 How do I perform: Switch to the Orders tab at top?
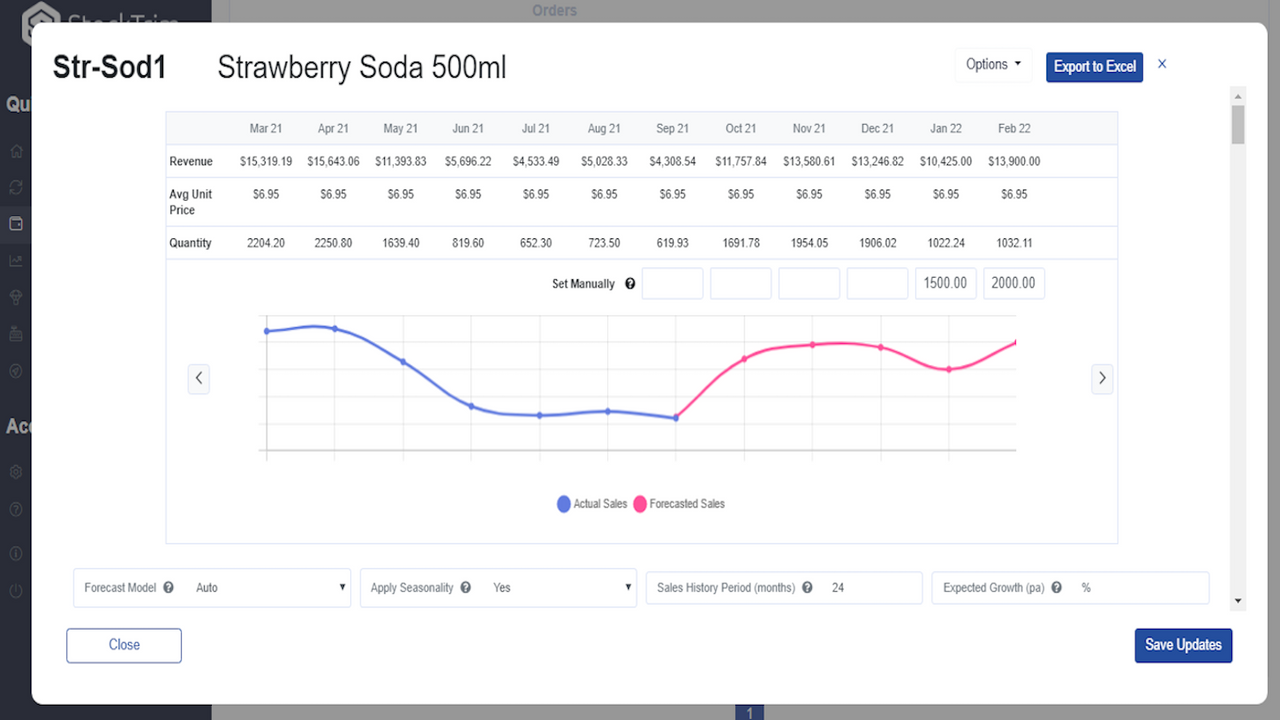point(554,10)
